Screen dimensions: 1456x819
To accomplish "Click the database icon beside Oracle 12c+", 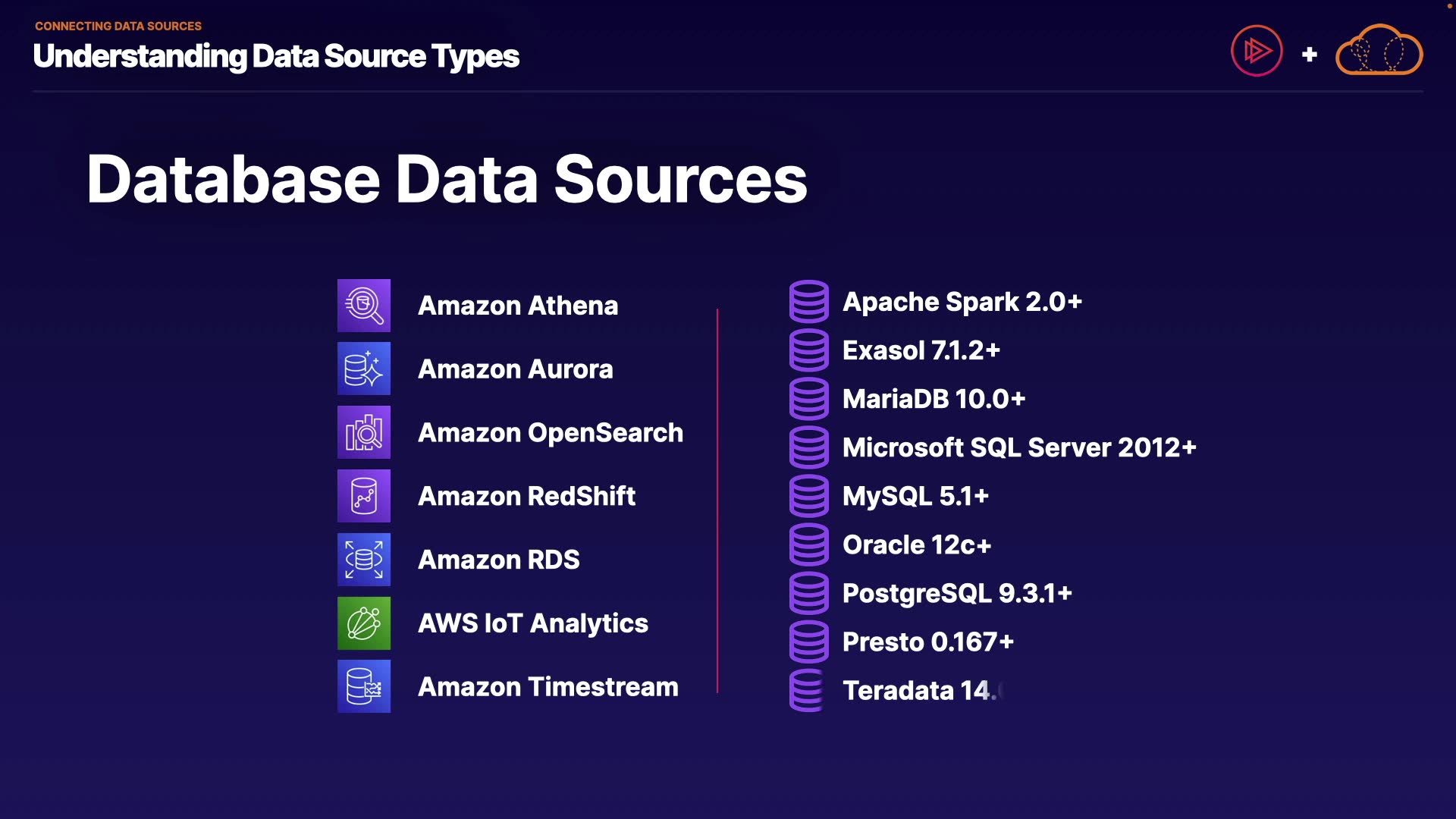I will [809, 544].
